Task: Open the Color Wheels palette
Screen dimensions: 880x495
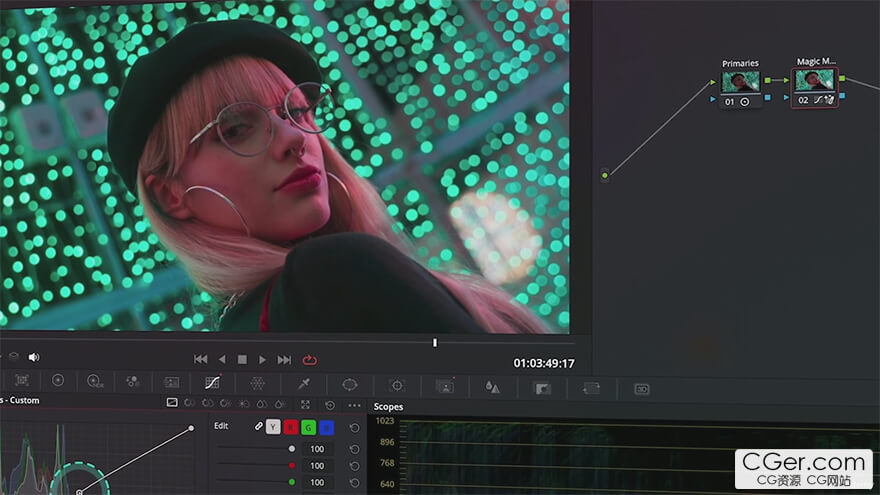Action: click(58, 381)
